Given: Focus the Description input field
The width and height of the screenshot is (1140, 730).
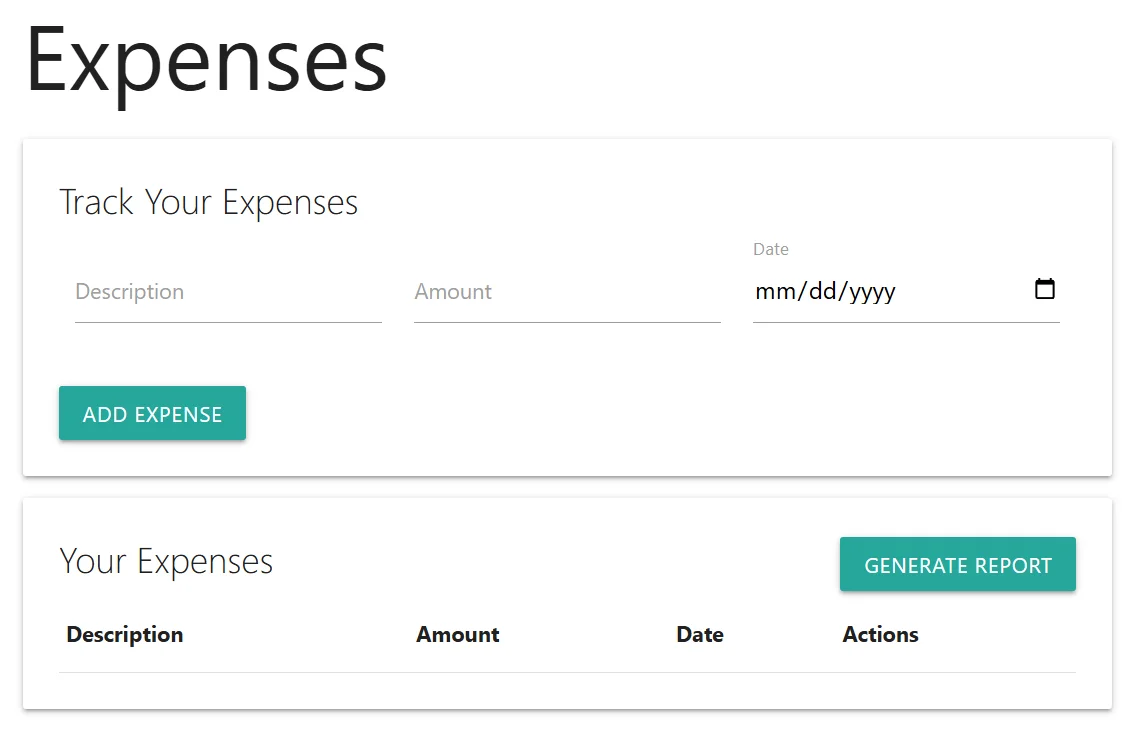Looking at the screenshot, I should click(228, 292).
